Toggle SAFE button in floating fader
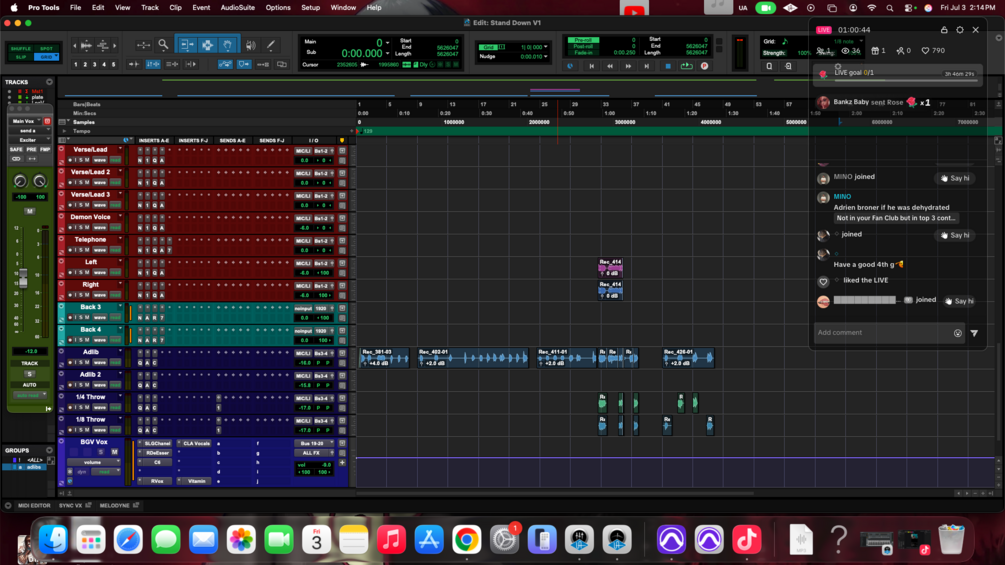 coord(15,149)
